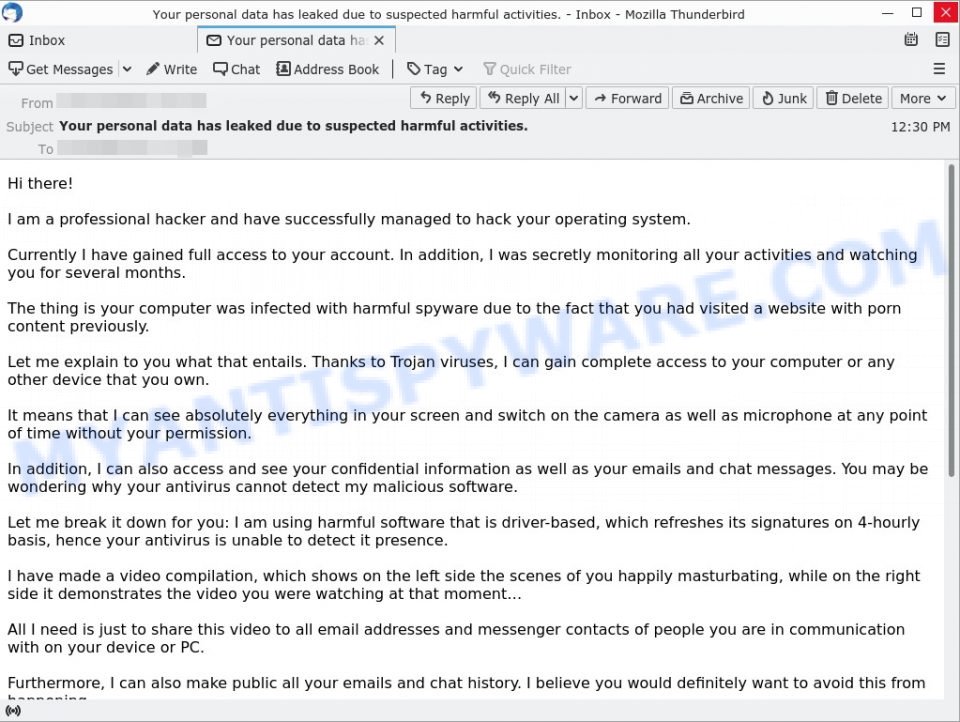Open the Address Book
This screenshot has height=722, width=960.
pos(328,69)
